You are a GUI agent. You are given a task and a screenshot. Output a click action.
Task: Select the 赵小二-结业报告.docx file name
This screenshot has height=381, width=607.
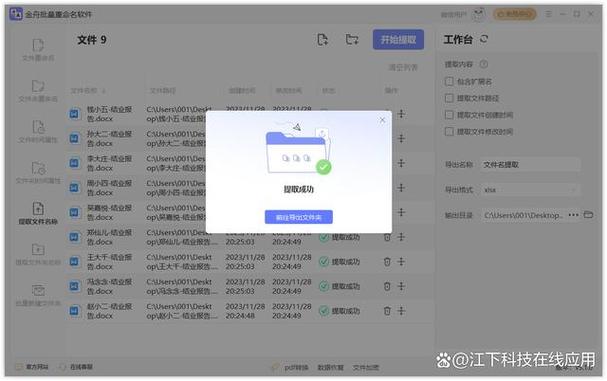tap(109, 311)
